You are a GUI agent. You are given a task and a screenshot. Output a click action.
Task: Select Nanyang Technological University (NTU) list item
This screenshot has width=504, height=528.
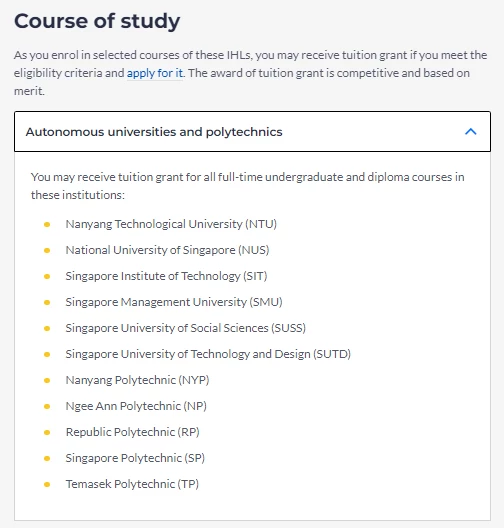click(171, 224)
